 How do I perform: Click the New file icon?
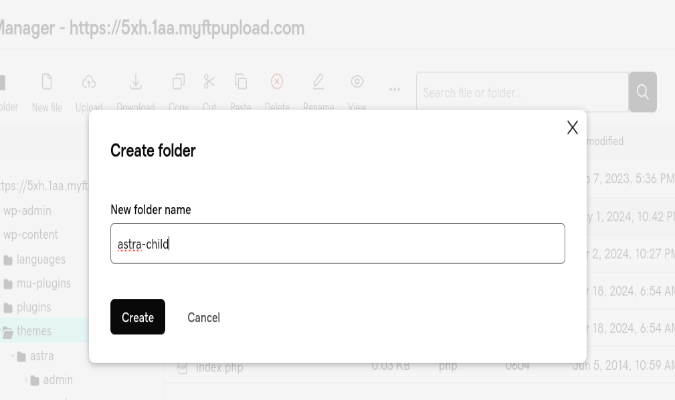click(x=47, y=81)
